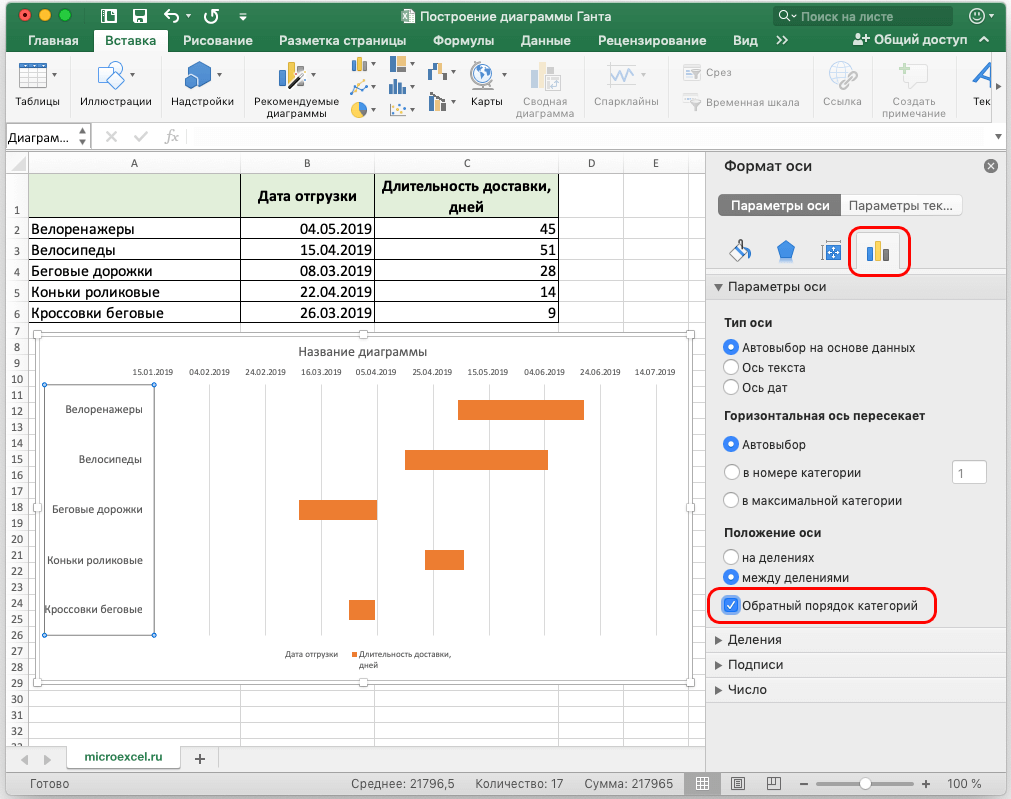
Task: Switch to Page Layout view in status bar
Action: click(x=738, y=784)
